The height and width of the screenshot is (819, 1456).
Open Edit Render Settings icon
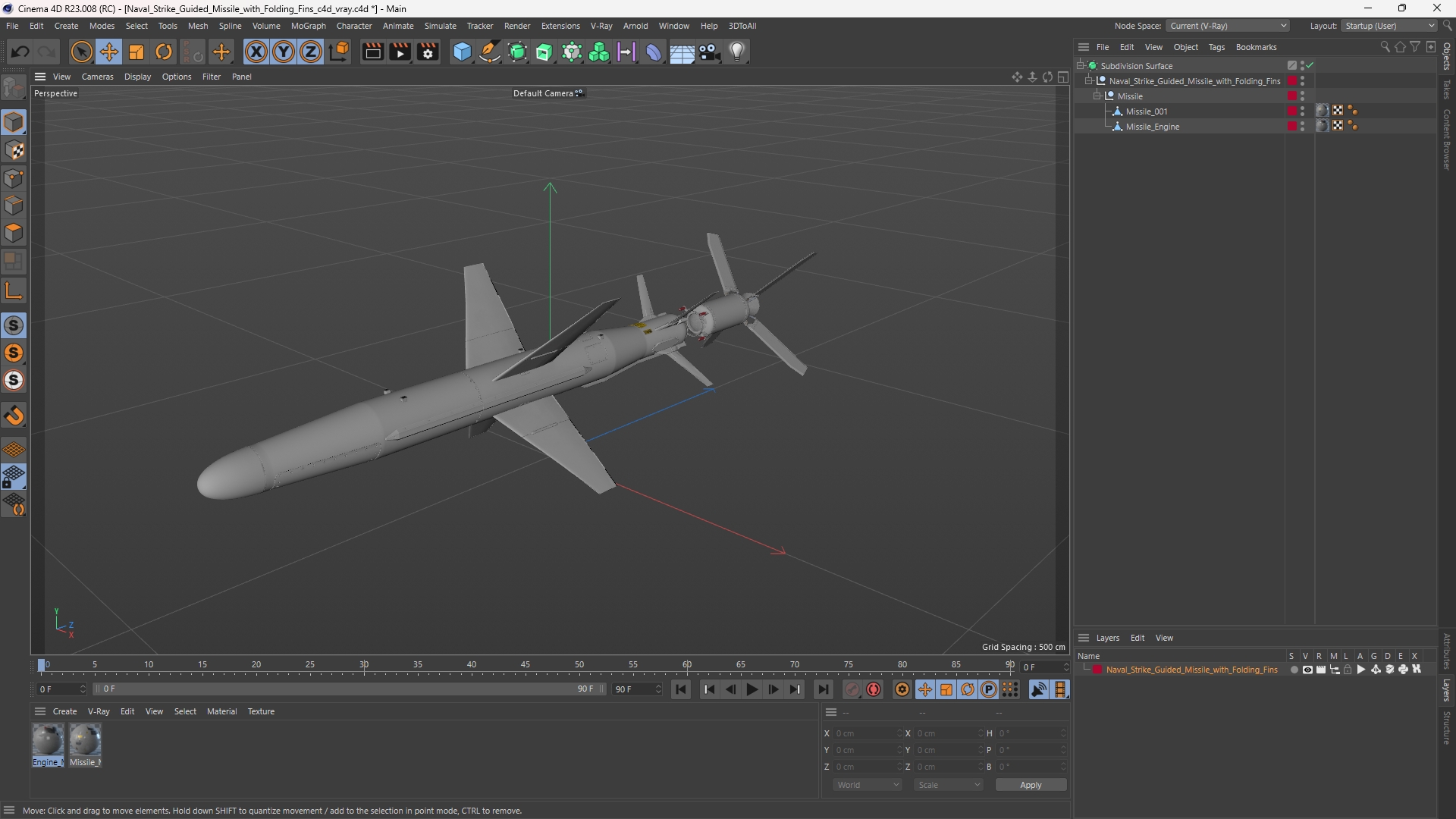tap(428, 52)
